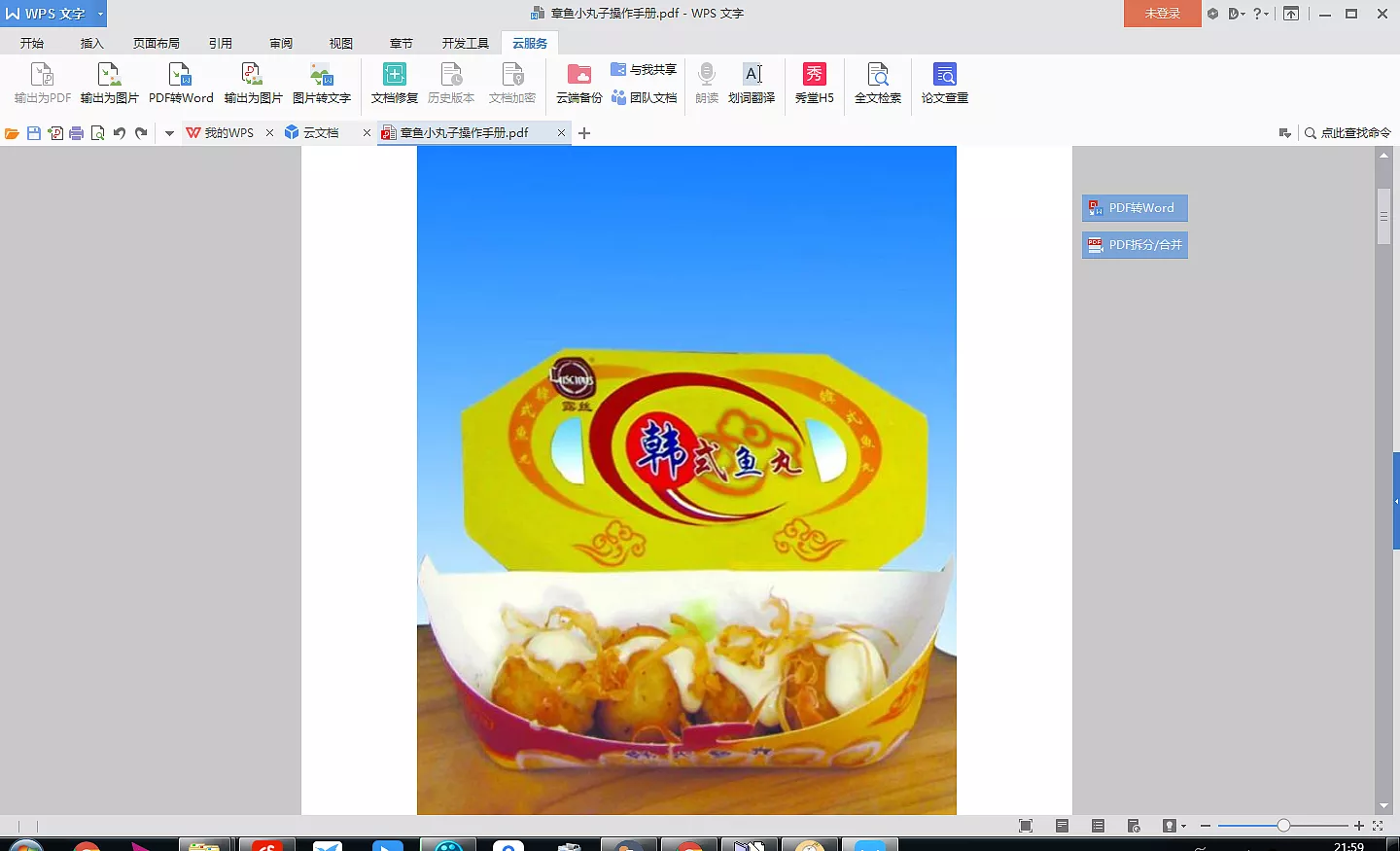Close the 云文档 tab
Image resolution: width=1400 pixels, height=851 pixels.
tap(367, 133)
